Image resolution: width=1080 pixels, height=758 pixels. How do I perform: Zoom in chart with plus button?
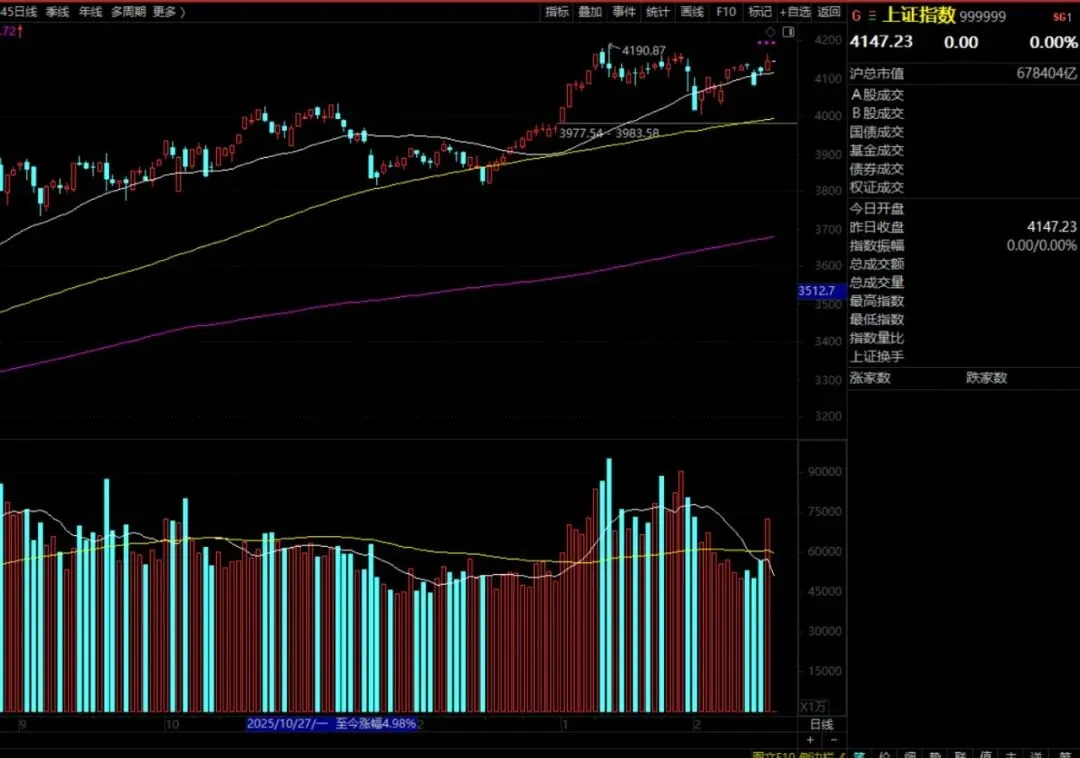[x=810, y=739]
